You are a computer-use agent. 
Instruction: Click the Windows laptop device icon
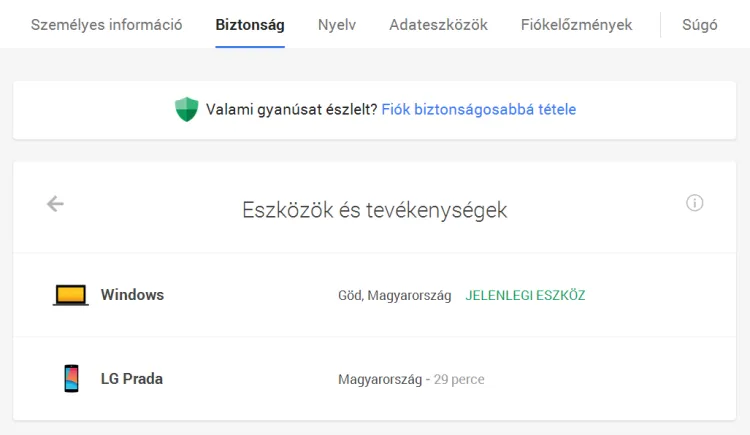70,295
